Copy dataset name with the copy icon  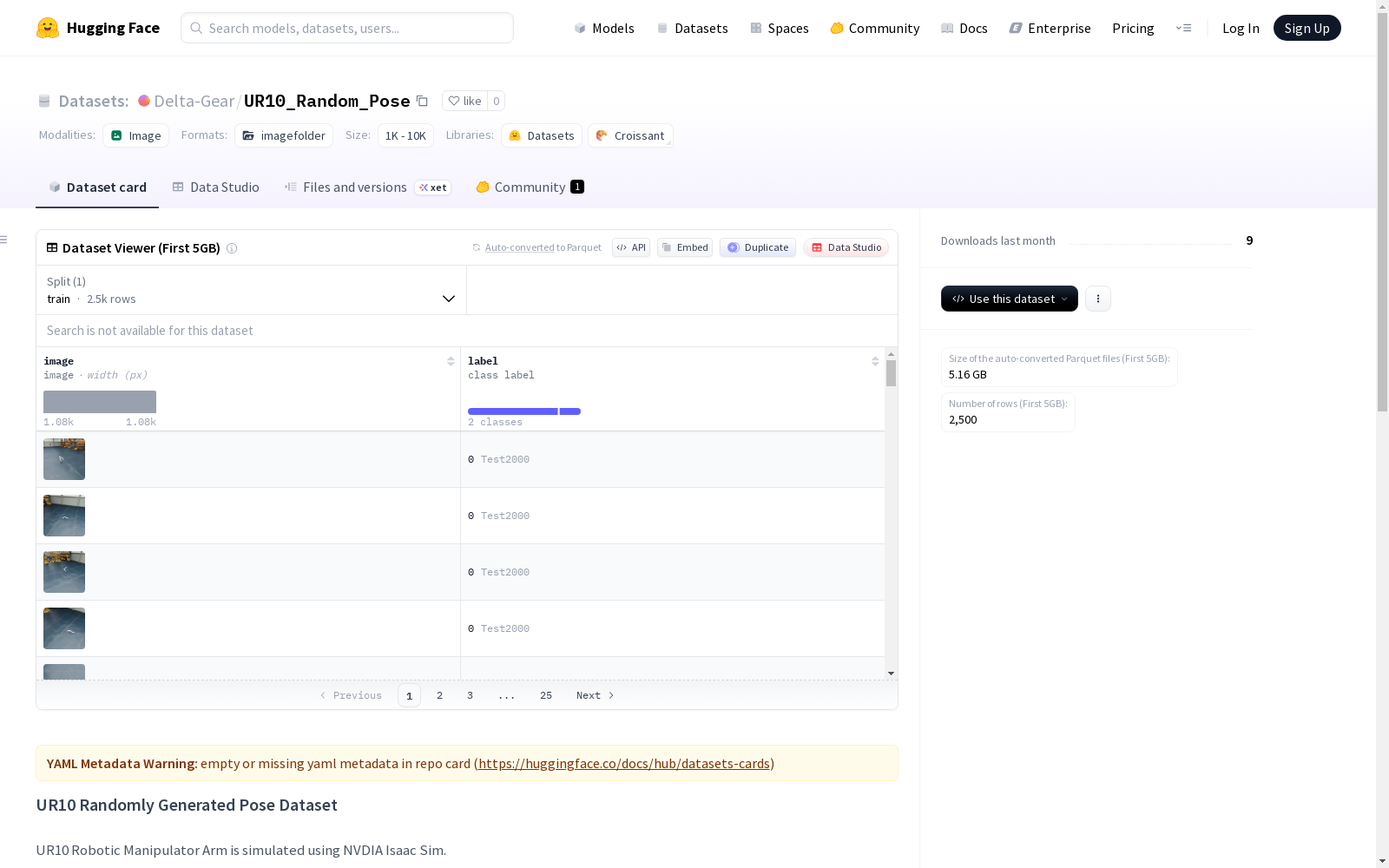point(422,101)
